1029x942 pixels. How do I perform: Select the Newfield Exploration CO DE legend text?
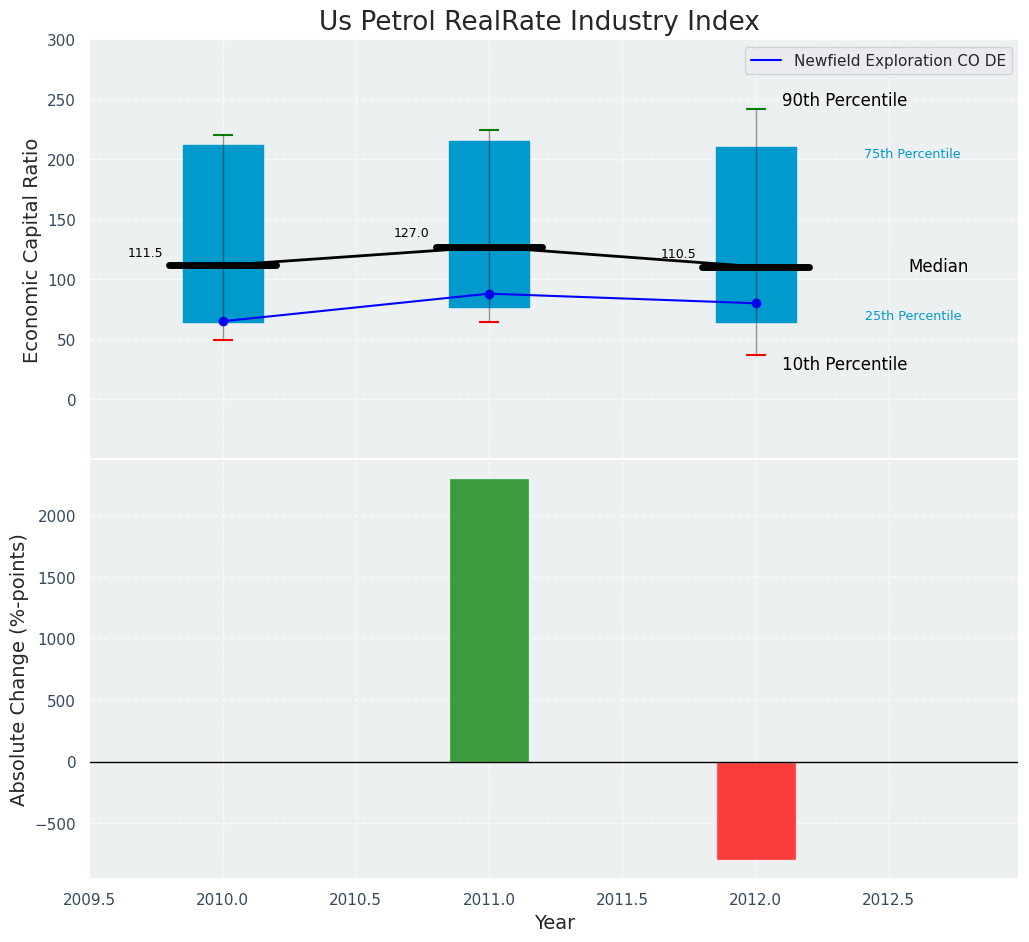pyautogui.click(x=899, y=61)
